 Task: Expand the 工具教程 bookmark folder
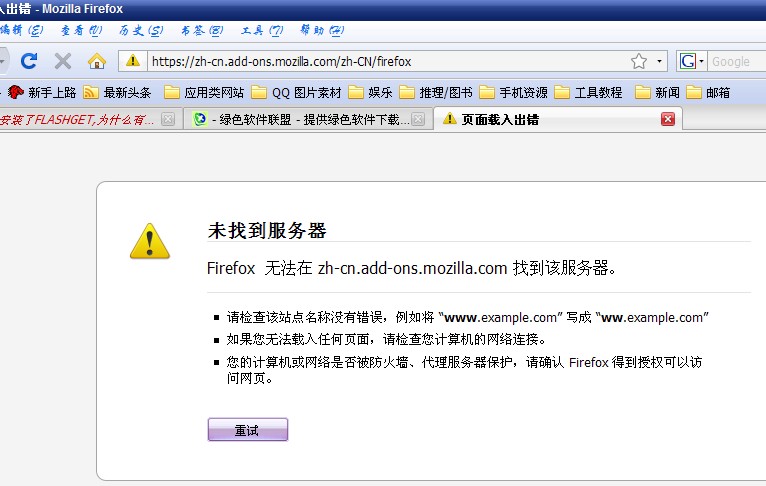pos(588,92)
